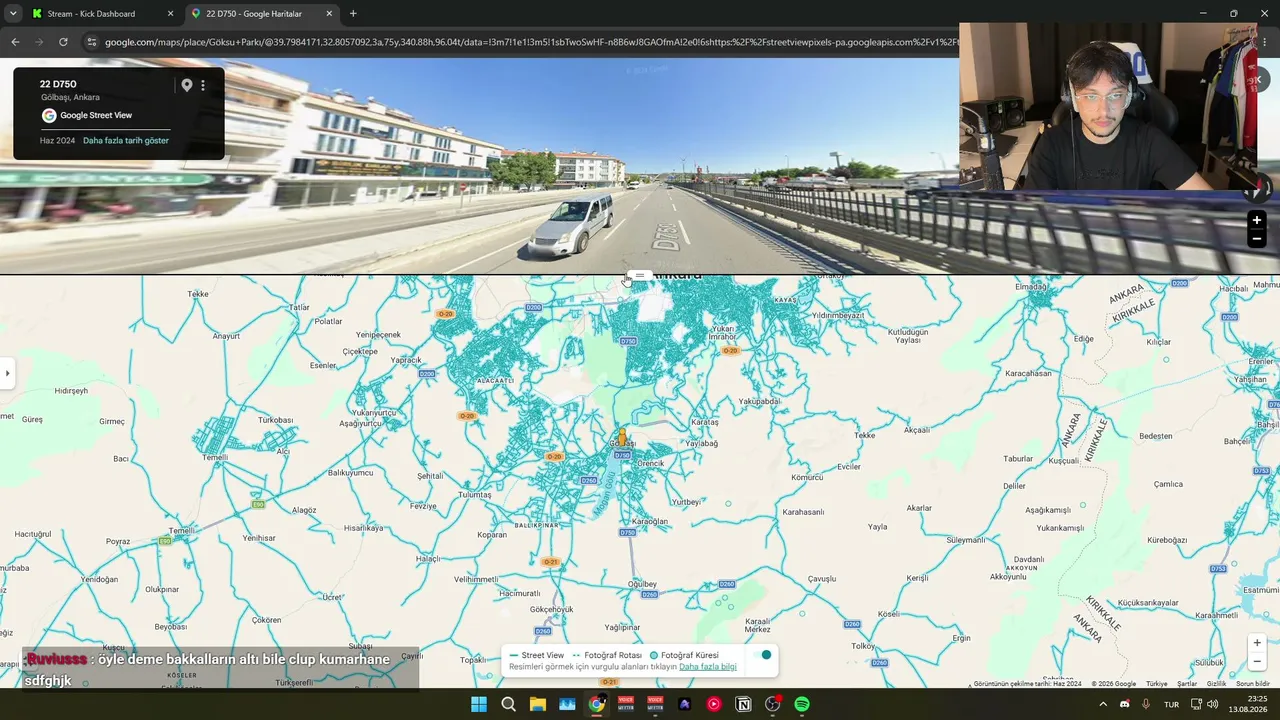The height and width of the screenshot is (720, 1280).
Task: Click the 'Oğulbey' label on the map
Action: (x=642, y=584)
